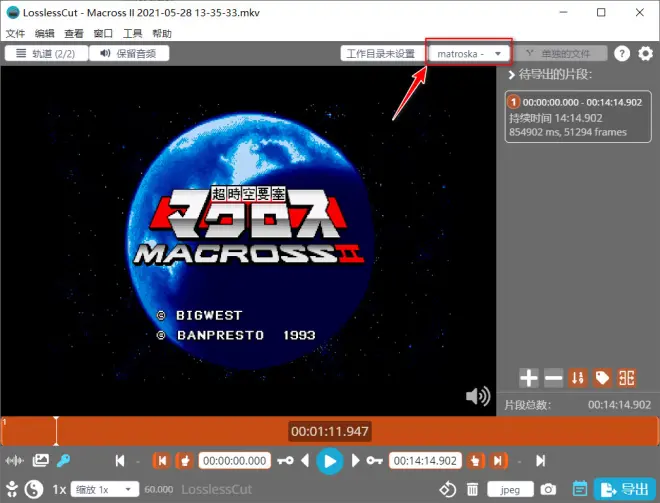Toggle the jpeg capture format button
Viewport: 660px width, 503px height.
point(510,490)
